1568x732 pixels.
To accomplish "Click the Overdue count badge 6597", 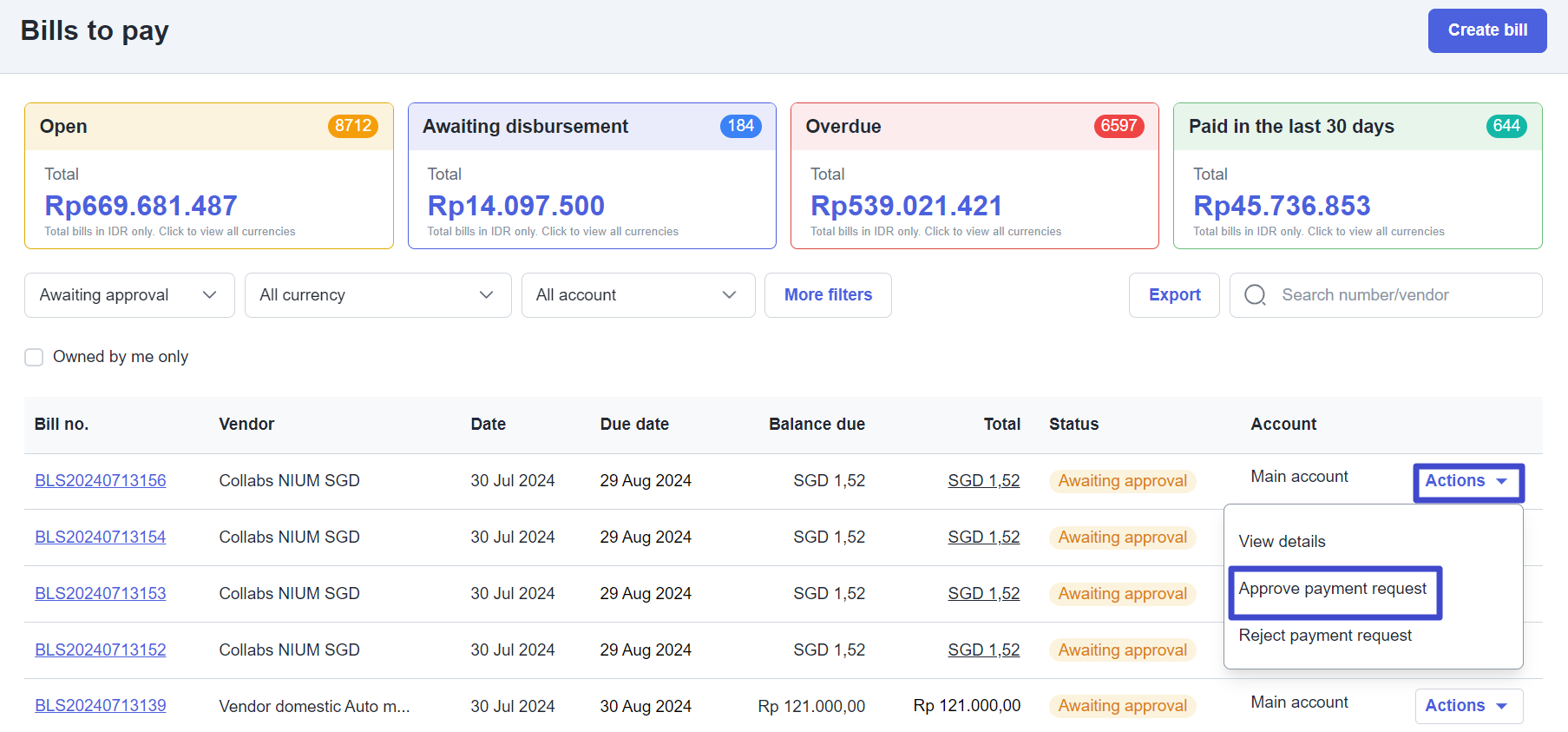I will click(x=1118, y=126).
